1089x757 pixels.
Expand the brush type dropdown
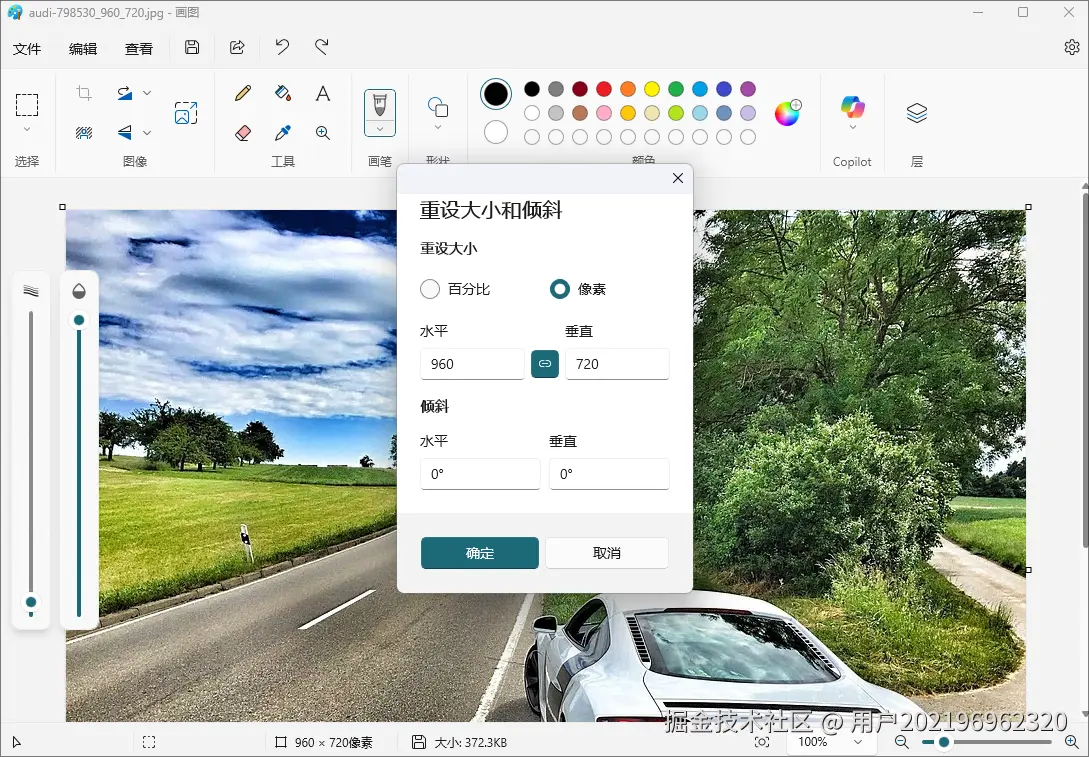pos(380,129)
